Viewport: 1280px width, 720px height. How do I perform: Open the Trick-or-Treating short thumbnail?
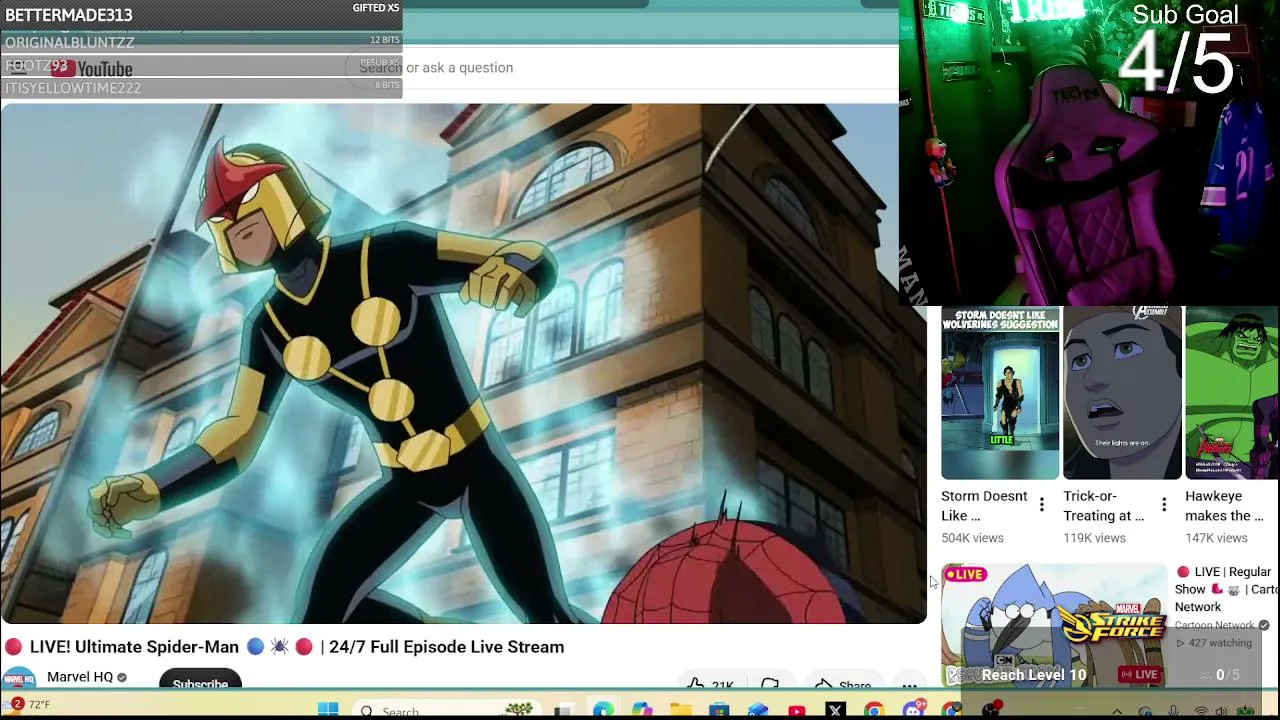tap(1122, 393)
